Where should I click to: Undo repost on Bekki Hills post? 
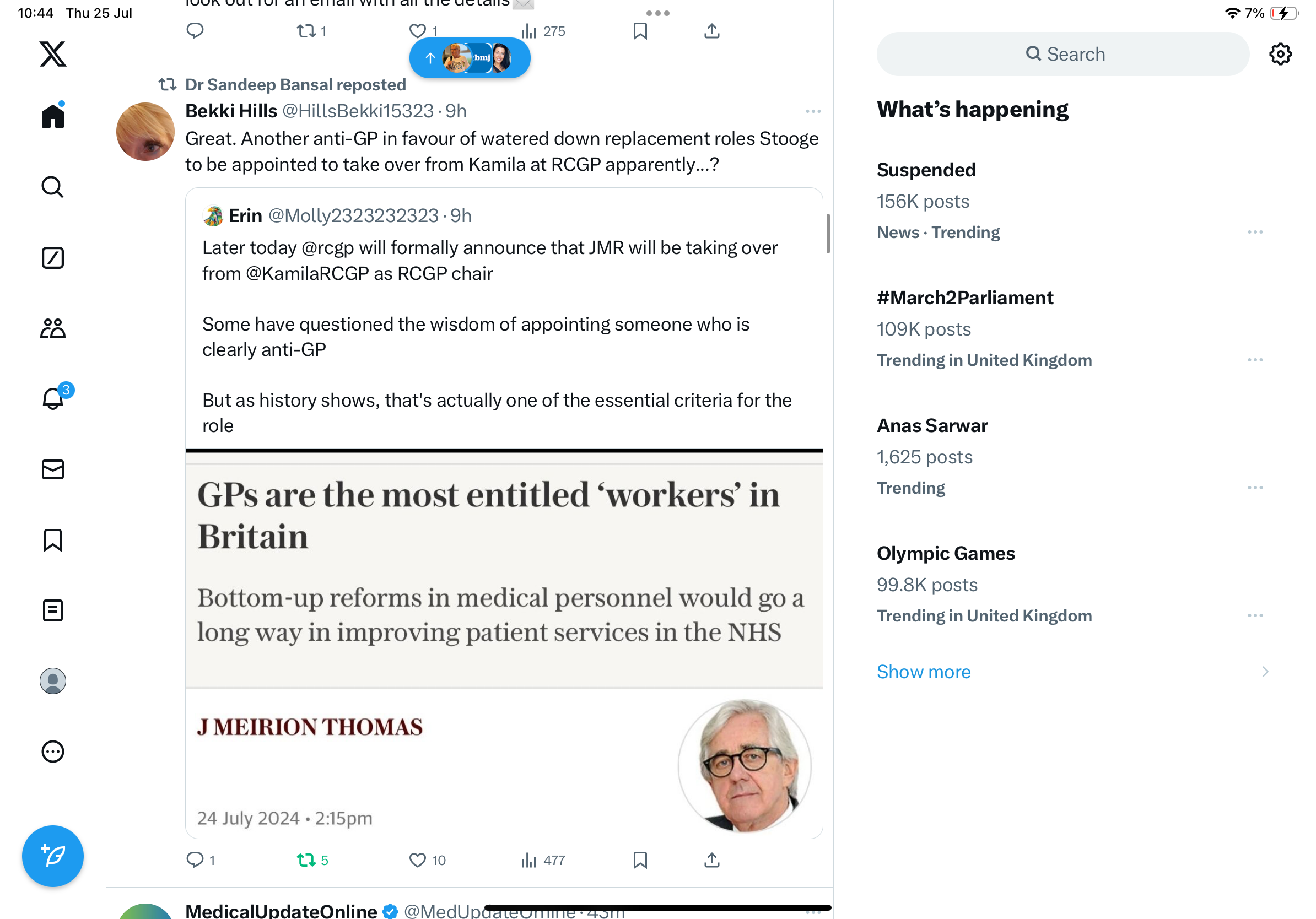(312, 859)
